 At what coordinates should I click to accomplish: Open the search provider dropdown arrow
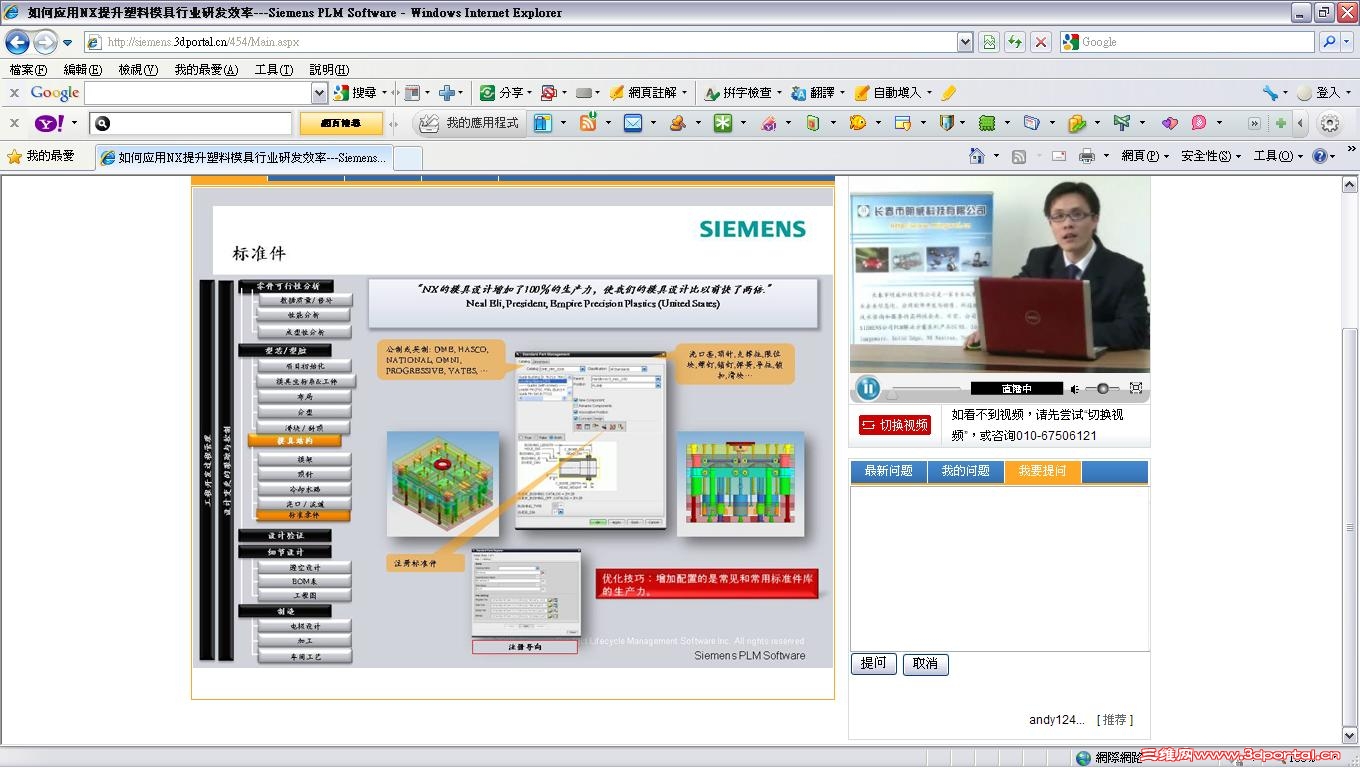click(x=1348, y=42)
